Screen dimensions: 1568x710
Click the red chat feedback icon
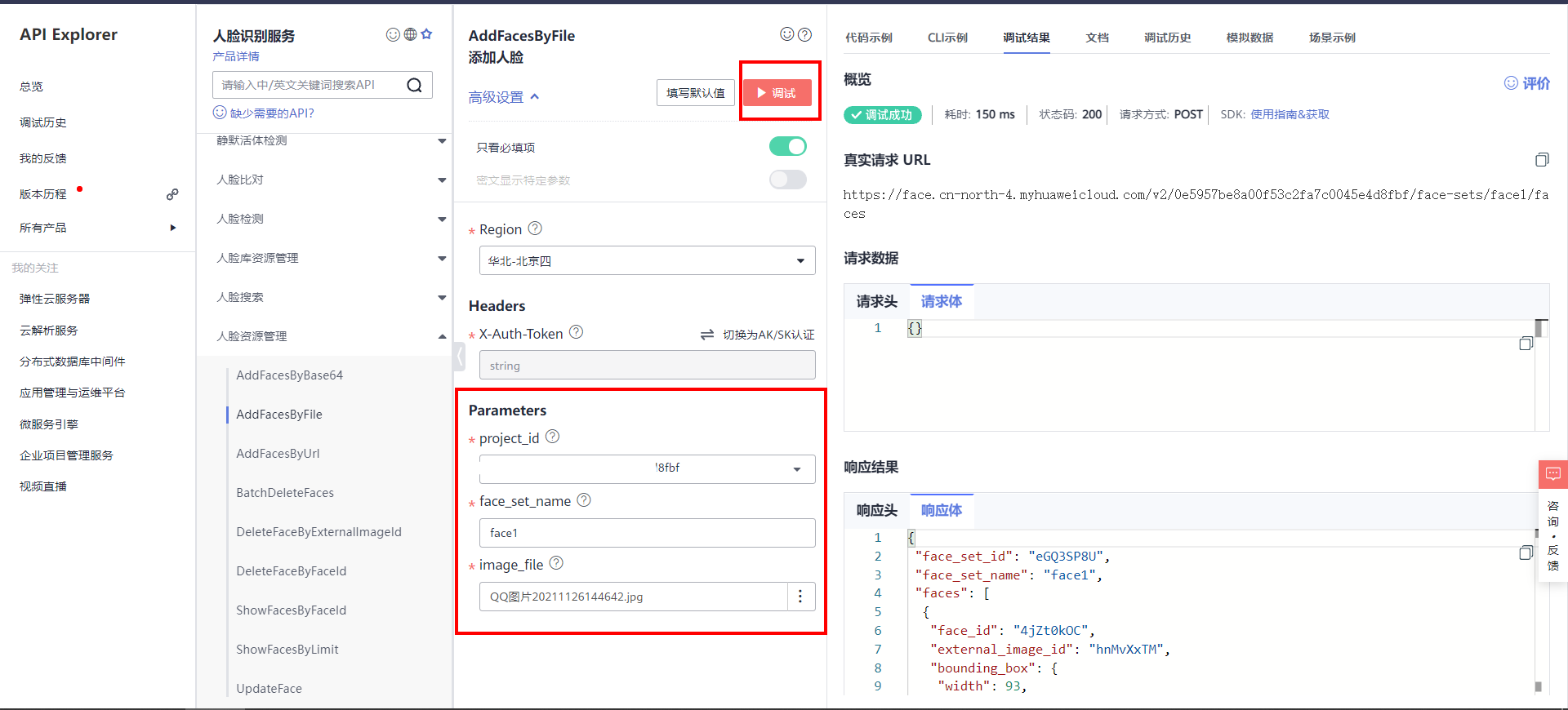pyautogui.click(x=1553, y=474)
